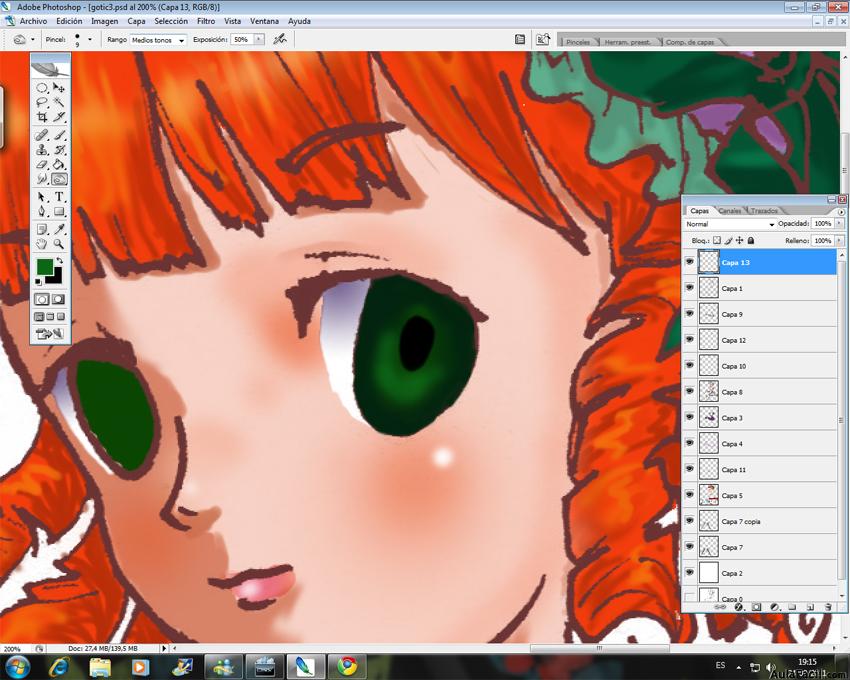Select the Clone Stamp tool
The height and width of the screenshot is (680, 850).
pos(42,150)
